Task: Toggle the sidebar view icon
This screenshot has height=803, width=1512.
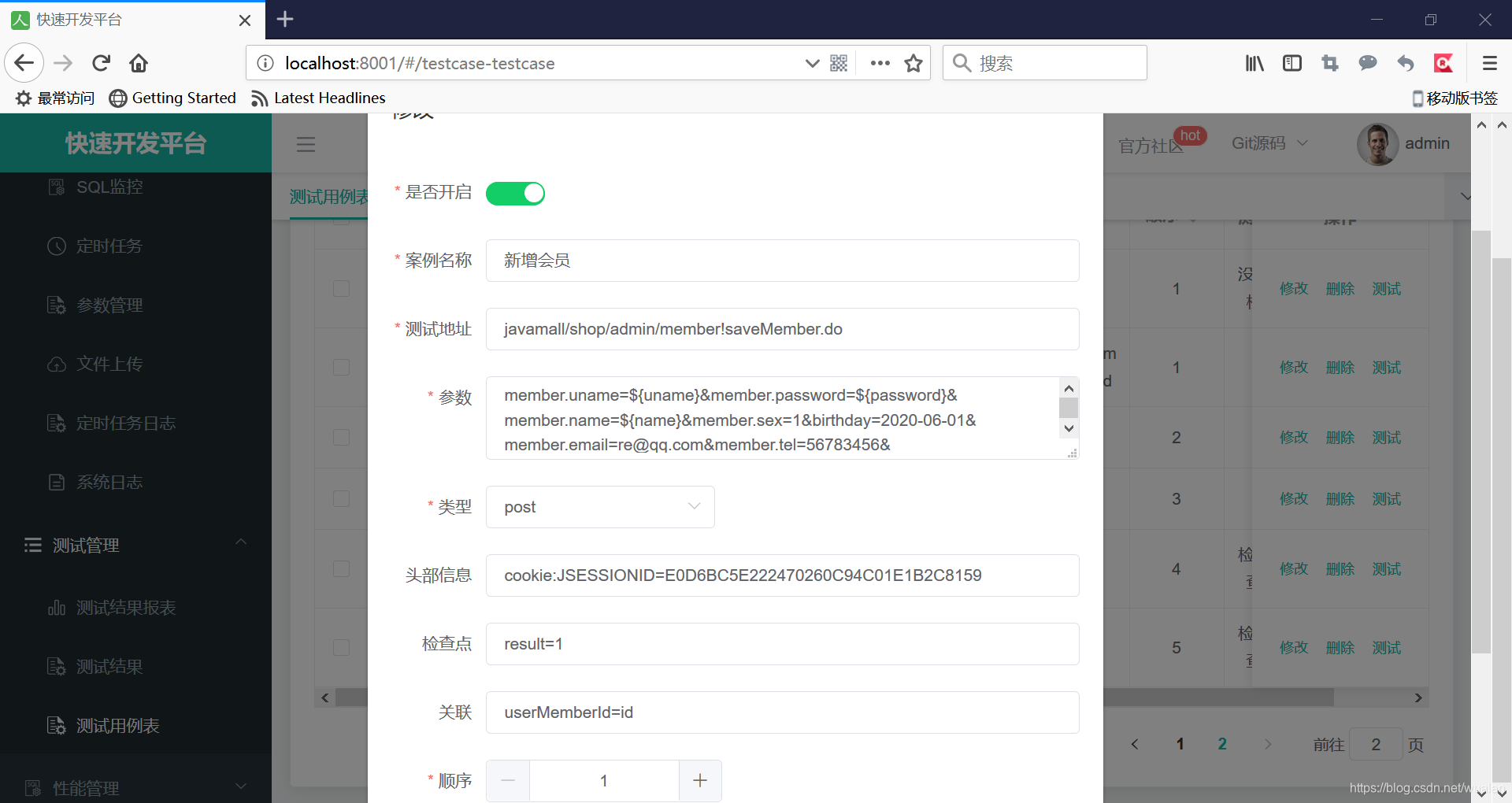Action: tap(1292, 63)
